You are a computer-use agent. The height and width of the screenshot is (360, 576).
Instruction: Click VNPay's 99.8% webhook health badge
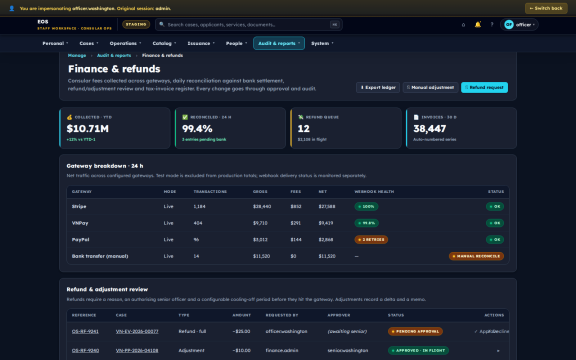367,223
